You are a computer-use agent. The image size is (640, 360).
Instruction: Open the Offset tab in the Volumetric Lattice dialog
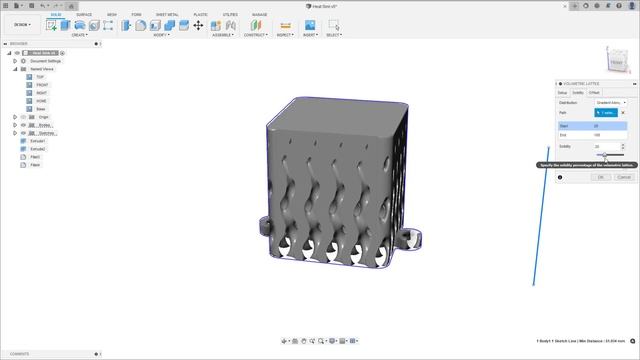pos(594,93)
